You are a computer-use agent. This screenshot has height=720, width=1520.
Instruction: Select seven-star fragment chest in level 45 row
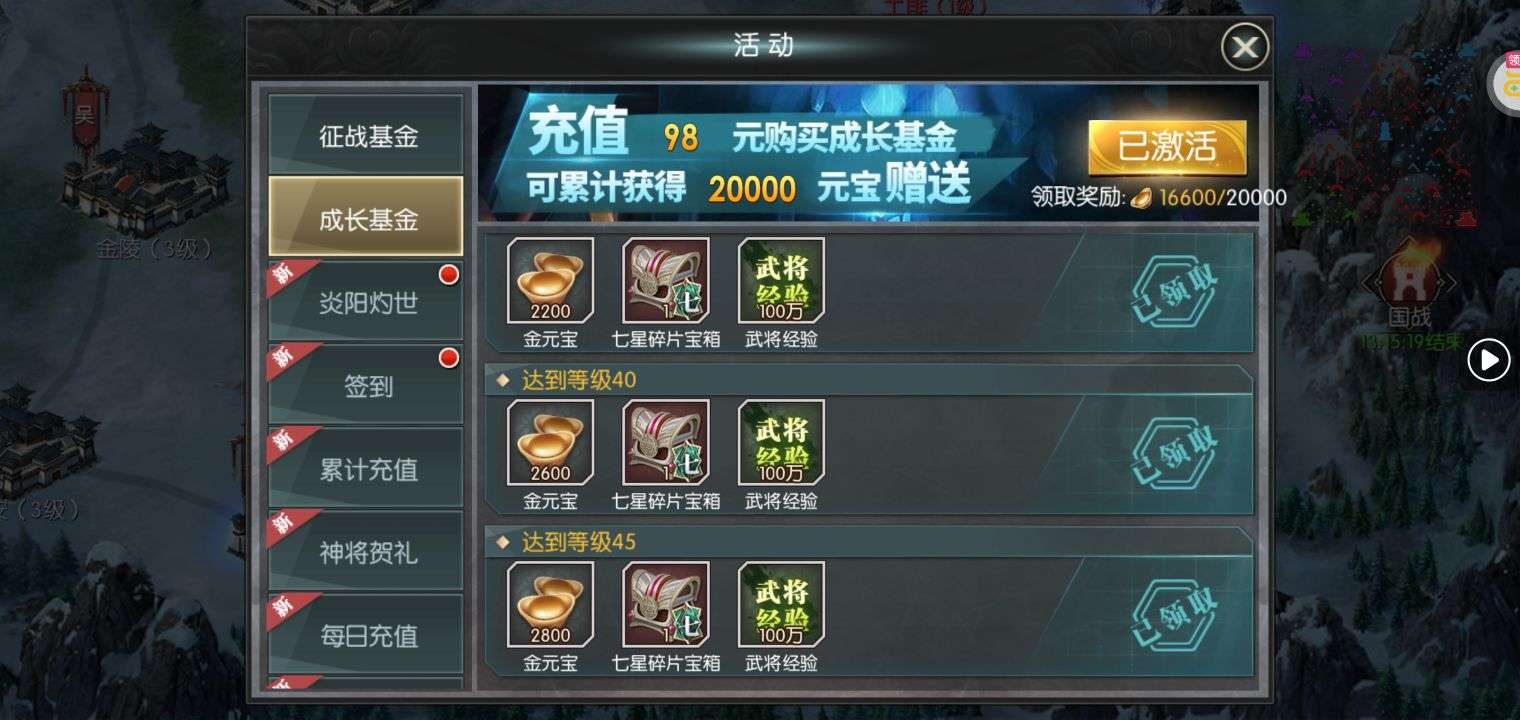point(666,604)
